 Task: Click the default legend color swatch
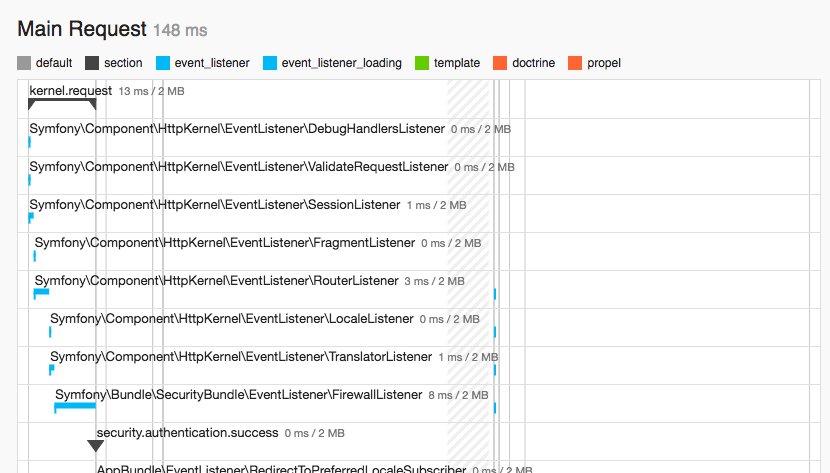pos(24,63)
